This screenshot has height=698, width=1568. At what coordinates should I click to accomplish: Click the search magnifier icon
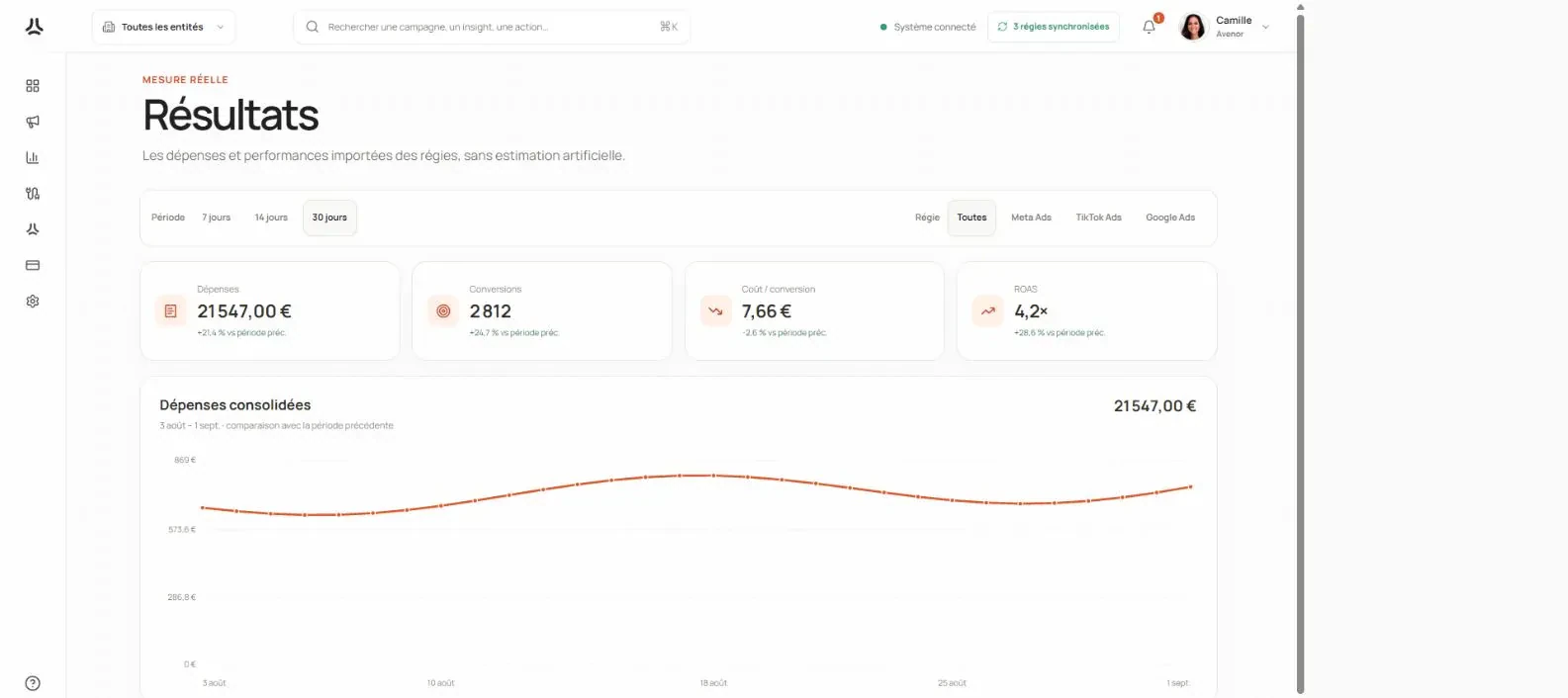point(313,27)
